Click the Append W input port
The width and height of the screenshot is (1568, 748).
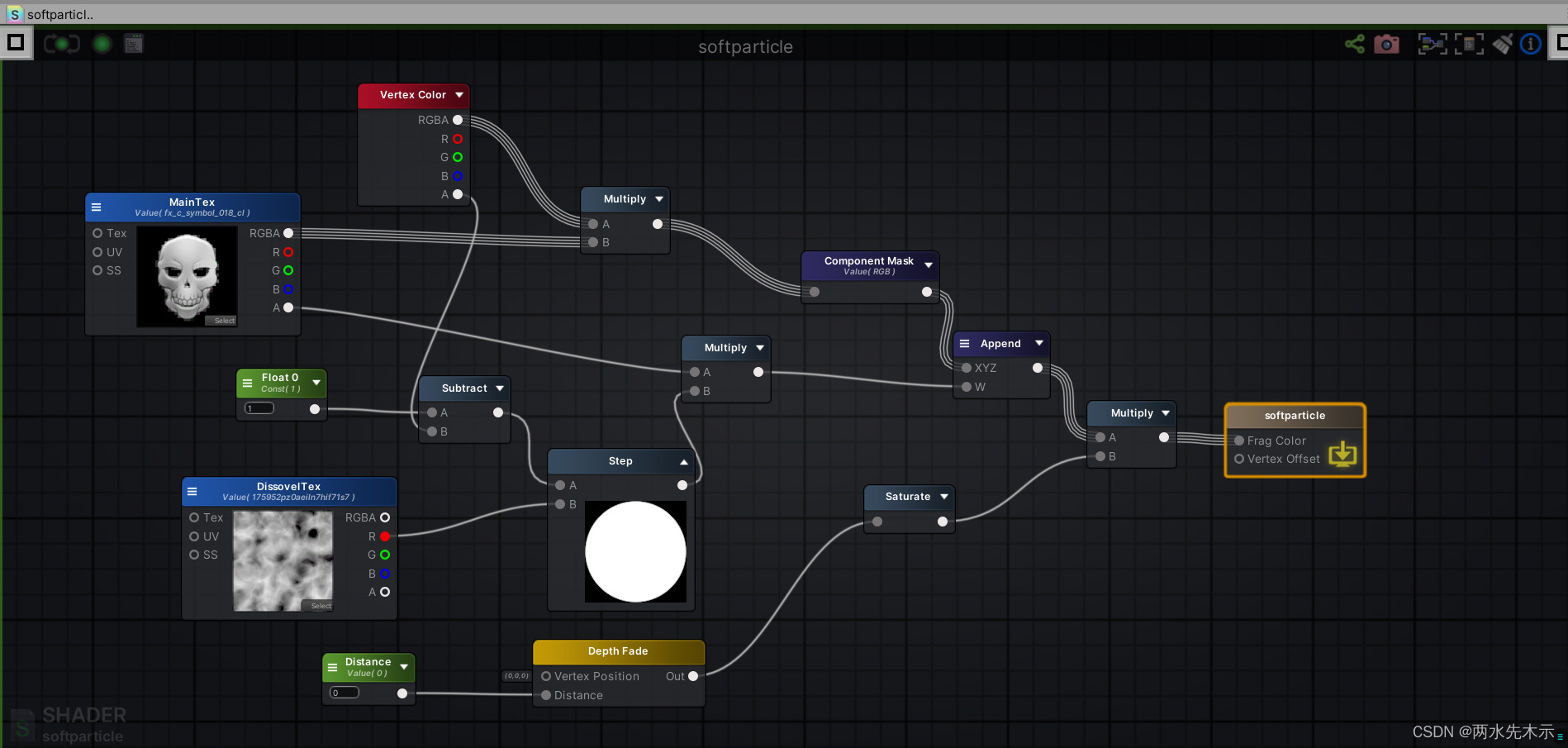[x=967, y=387]
